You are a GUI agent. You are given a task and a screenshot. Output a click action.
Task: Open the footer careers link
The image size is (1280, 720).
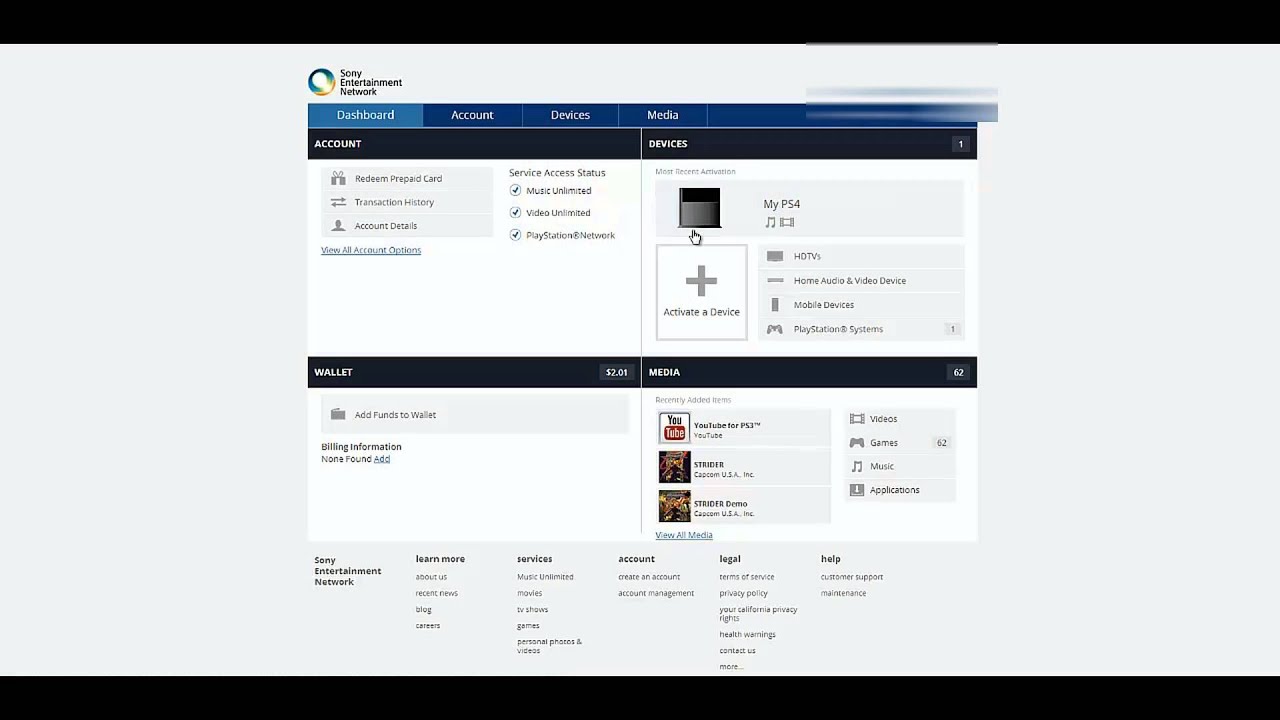pyautogui.click(x=428, y=625)
